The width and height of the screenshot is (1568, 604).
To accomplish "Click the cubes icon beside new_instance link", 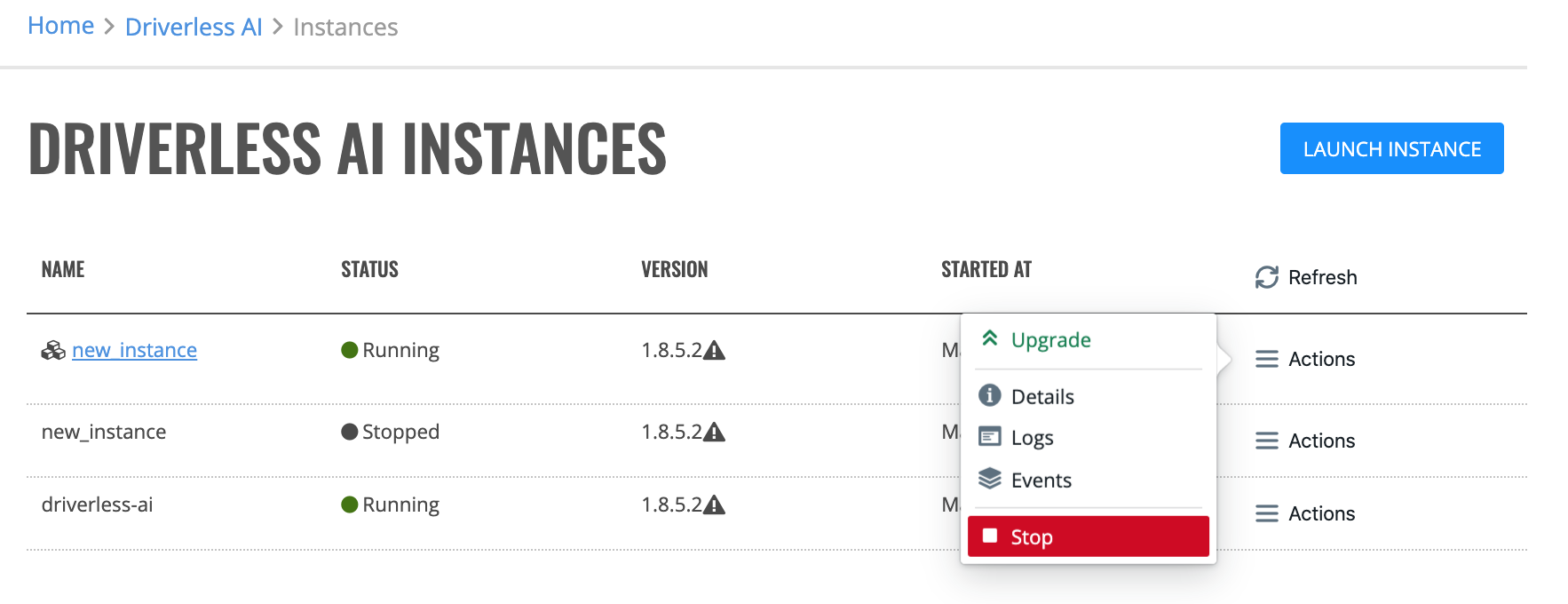I will [53, 351].
